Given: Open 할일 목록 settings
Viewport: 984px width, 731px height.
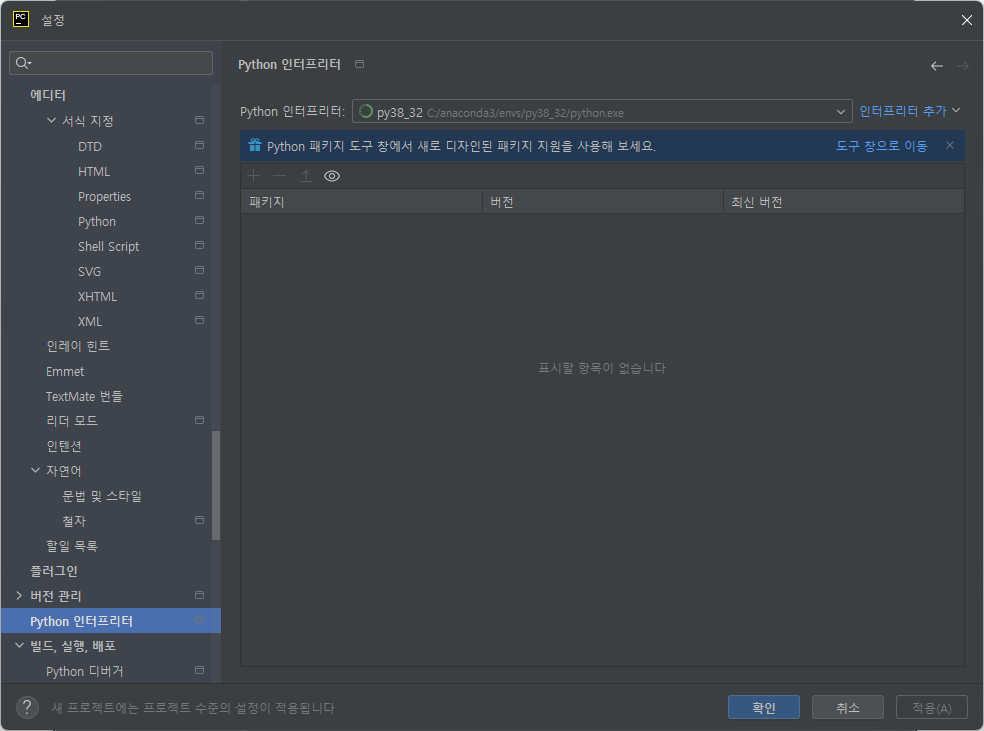Looking at the screenshot, I should point(72,546).
